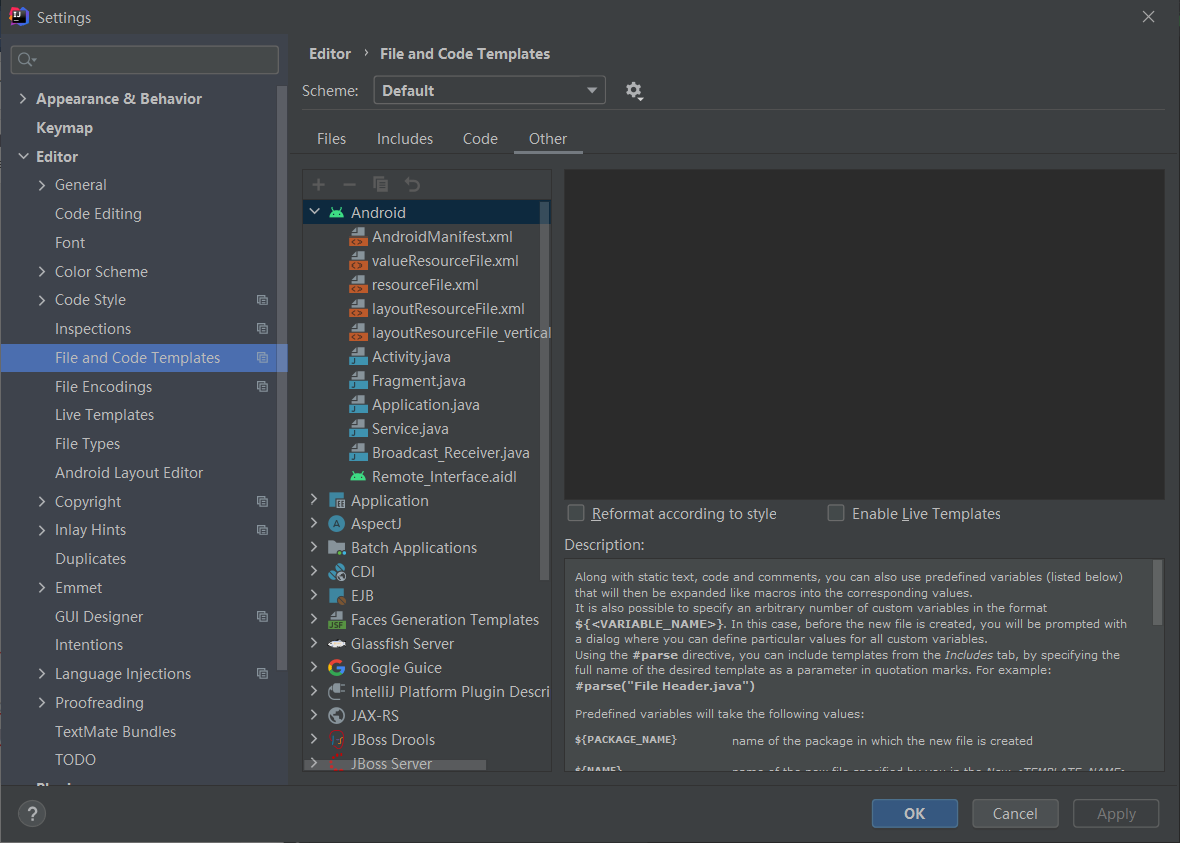The width and height of the screenshot is (1180, 843).
Task: Click the Application group icon
Action: (x=336, y=501)
